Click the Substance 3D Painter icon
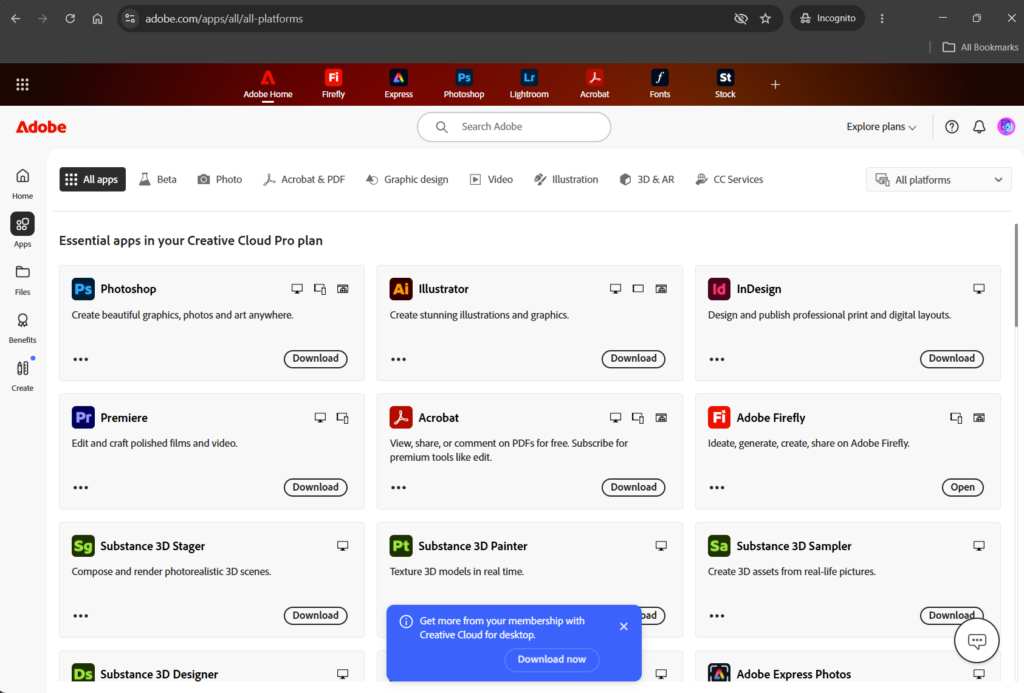Screen dimensions: 1024x693 point(401,546)
